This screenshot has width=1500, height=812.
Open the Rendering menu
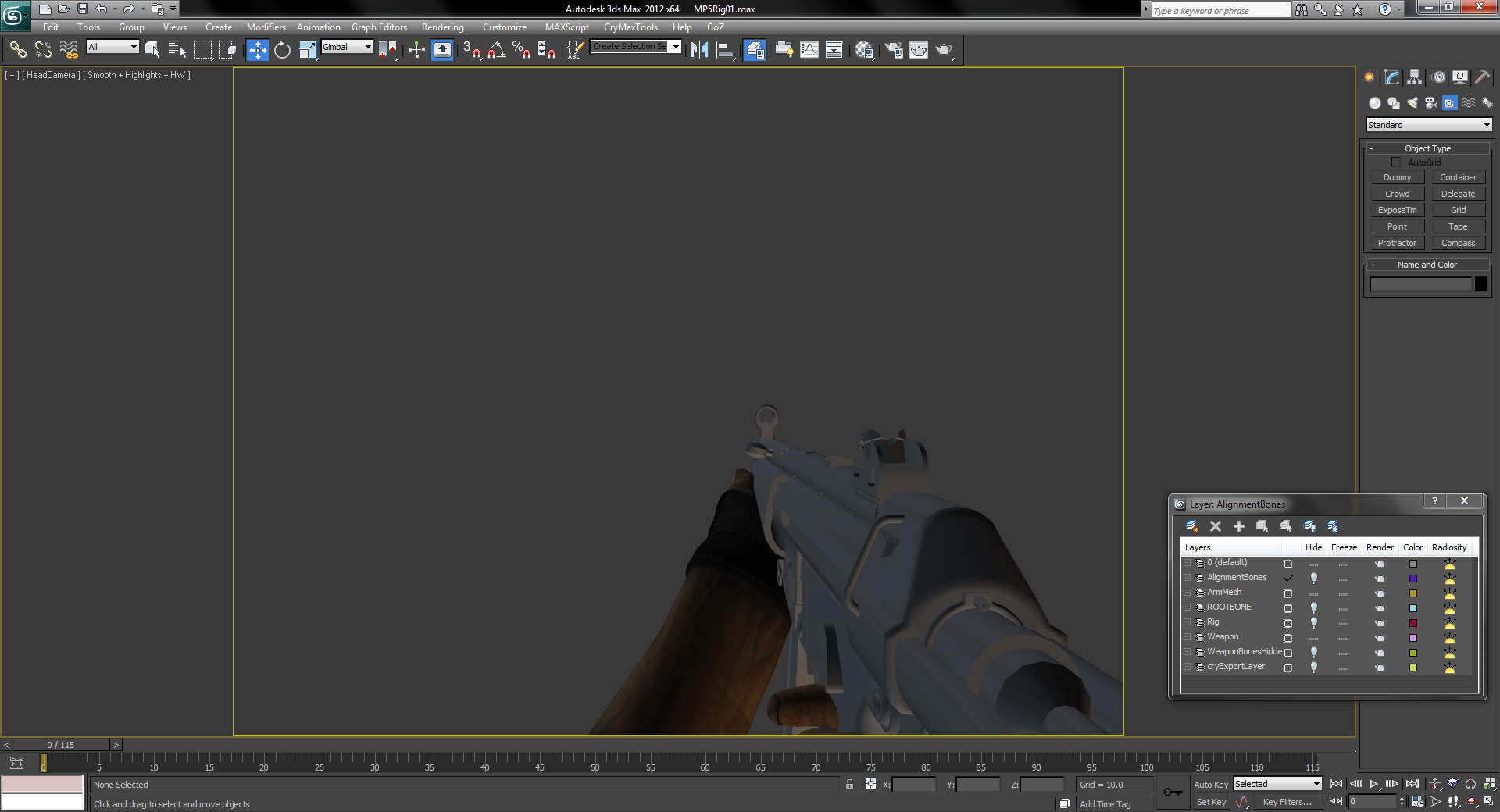[x=443, y=27]
